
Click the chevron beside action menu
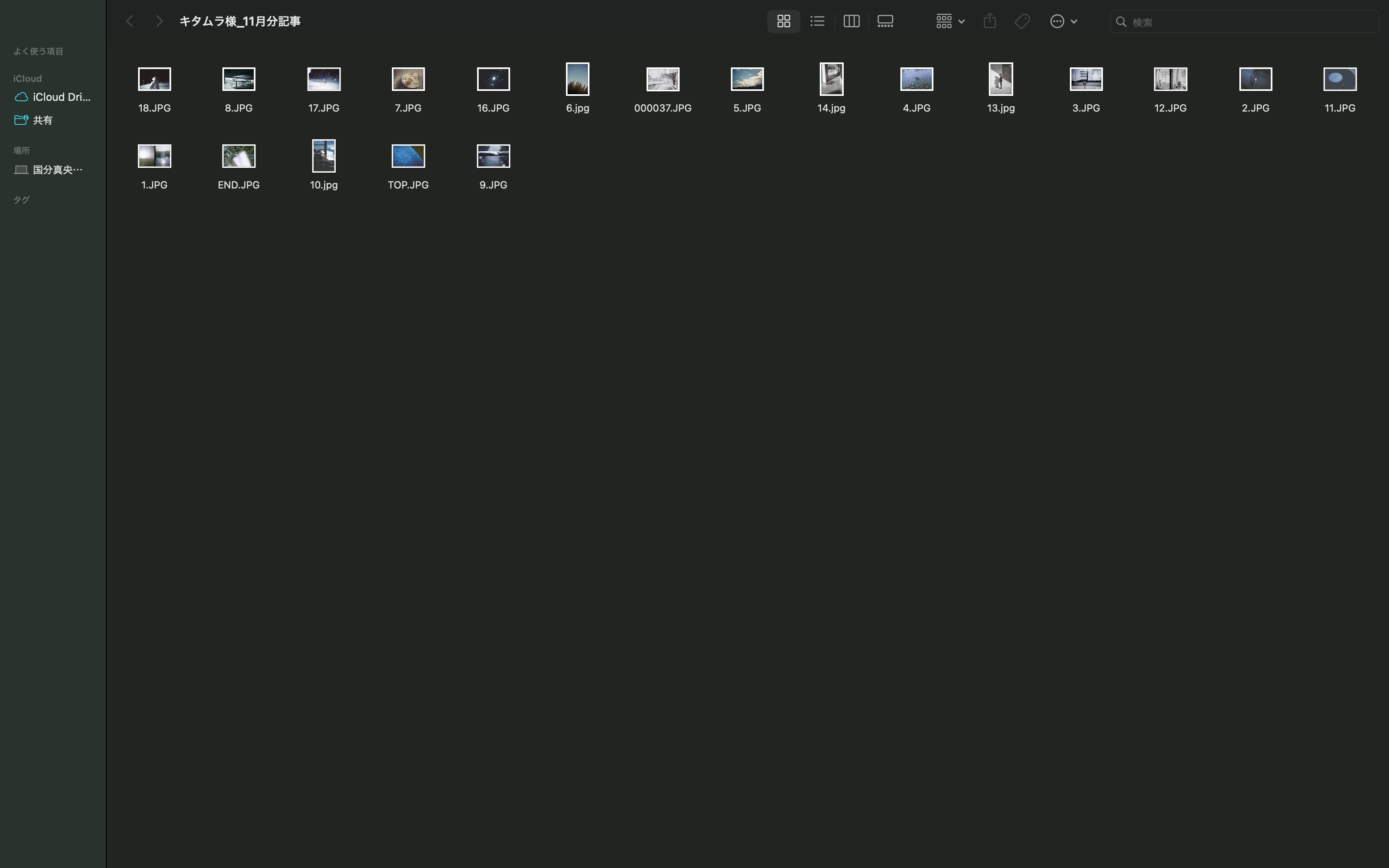pos(1074,21)
